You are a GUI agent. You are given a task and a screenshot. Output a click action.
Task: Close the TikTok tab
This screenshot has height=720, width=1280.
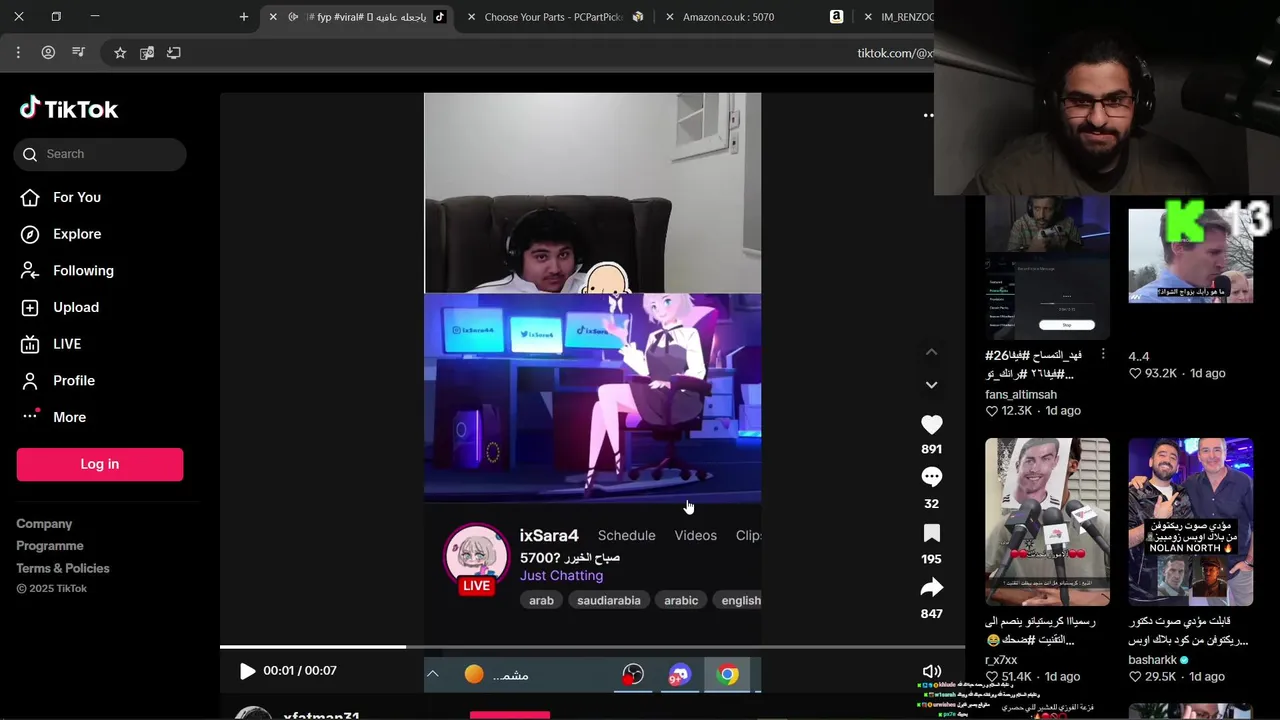click(273, 17)
